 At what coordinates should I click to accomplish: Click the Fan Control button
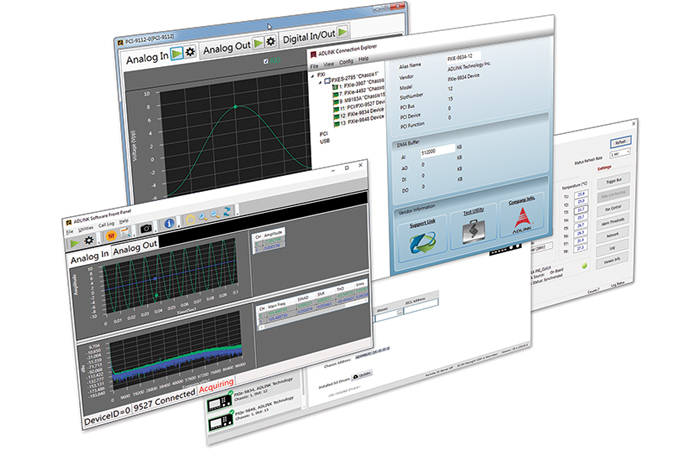[x=613, y=208]
